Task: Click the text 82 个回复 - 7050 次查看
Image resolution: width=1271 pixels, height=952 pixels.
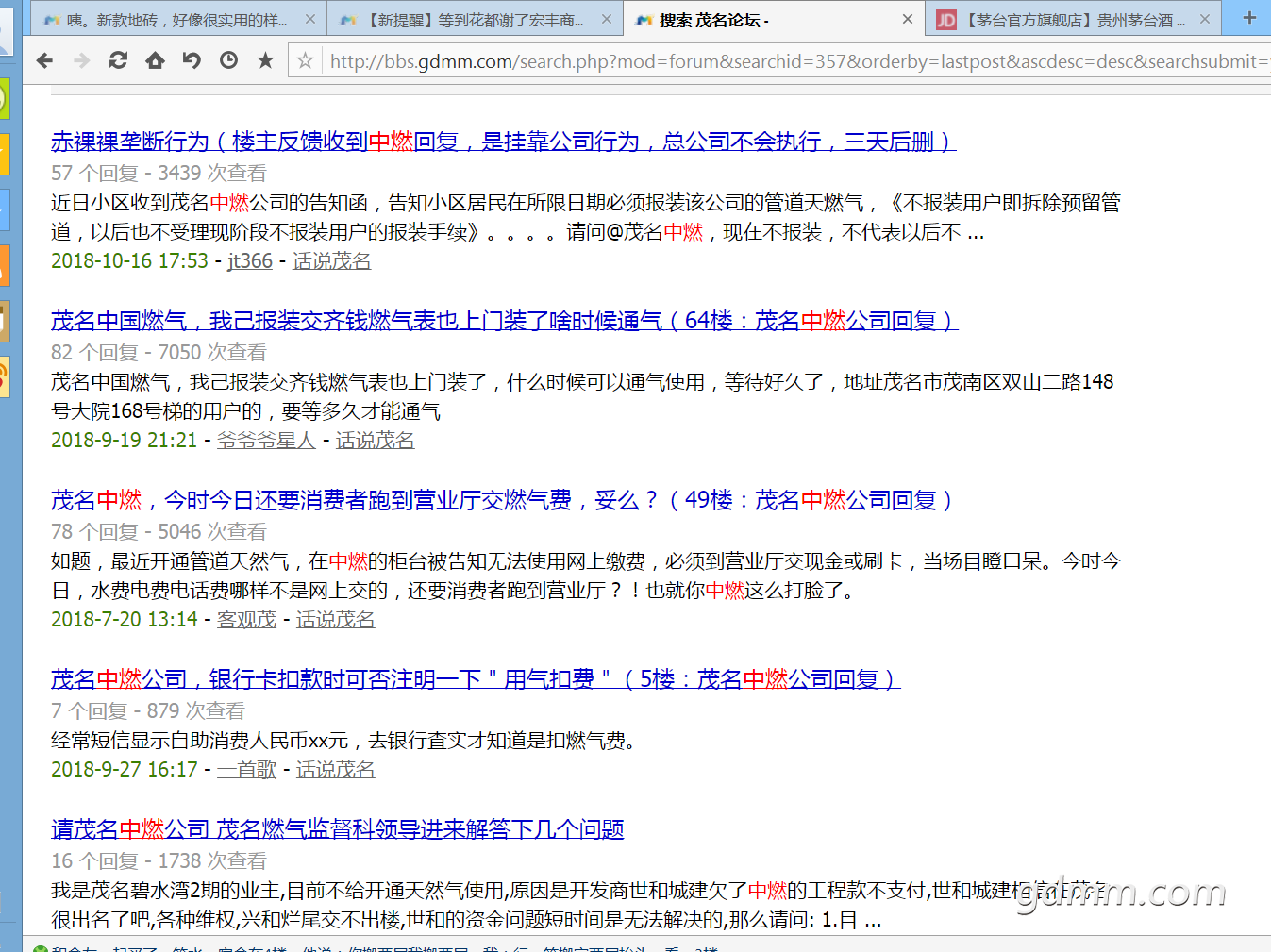Action: [x=159, y=353]
